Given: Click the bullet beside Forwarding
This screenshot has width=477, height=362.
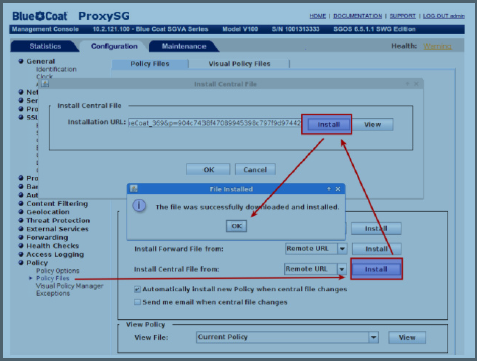Looking at the screenshot, I should tap(21, 237).
